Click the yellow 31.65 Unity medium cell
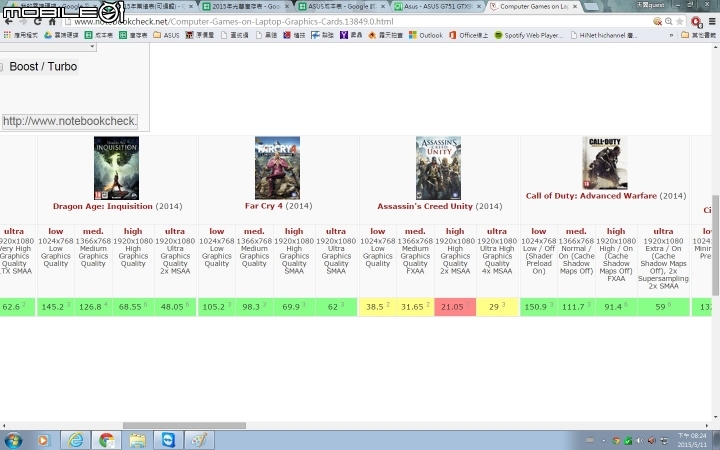720x450 pixels. tap(415, 307)
